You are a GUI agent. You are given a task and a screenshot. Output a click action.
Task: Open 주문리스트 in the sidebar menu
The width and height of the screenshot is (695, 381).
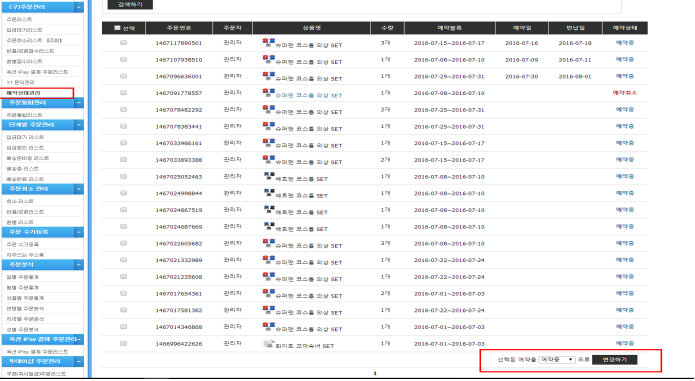[x=19, y=19]
